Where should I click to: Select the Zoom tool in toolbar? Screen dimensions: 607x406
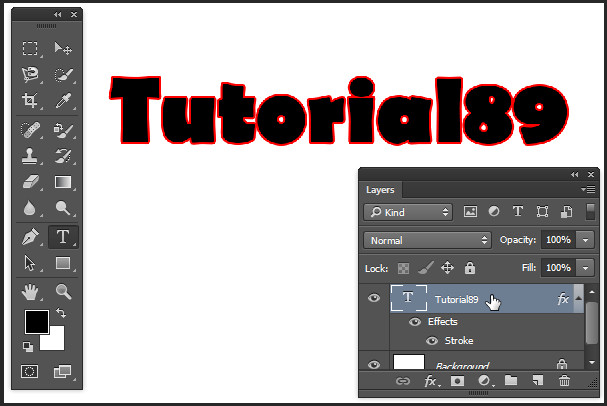[63, 292]
